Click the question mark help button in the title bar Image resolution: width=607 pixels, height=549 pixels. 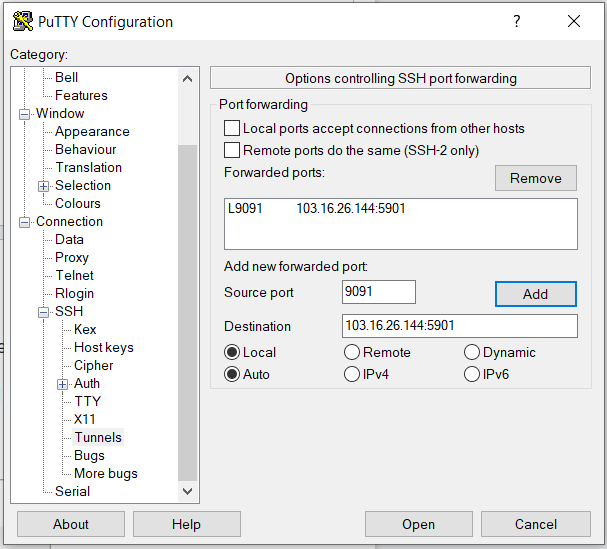point(516,21)
